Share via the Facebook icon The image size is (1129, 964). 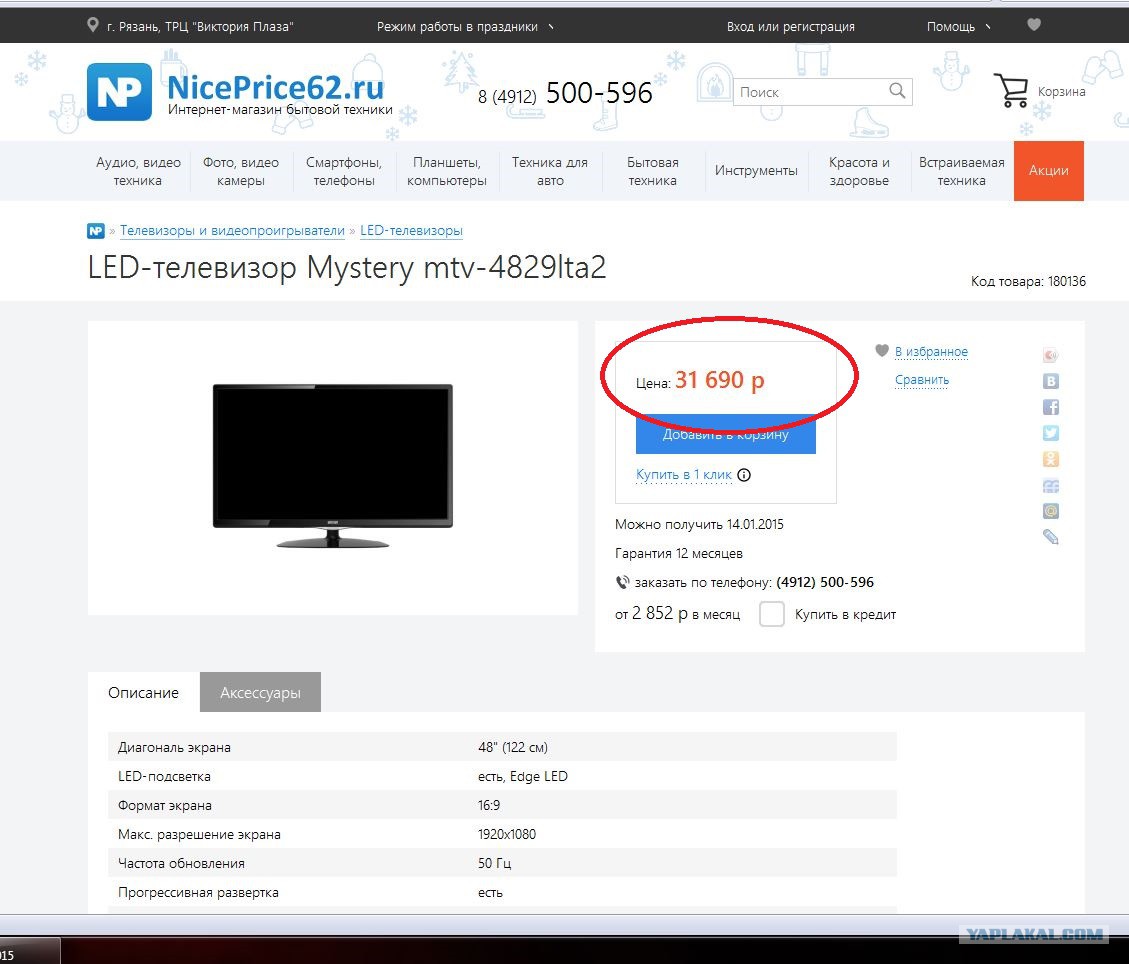click(x=1051, y=407)
